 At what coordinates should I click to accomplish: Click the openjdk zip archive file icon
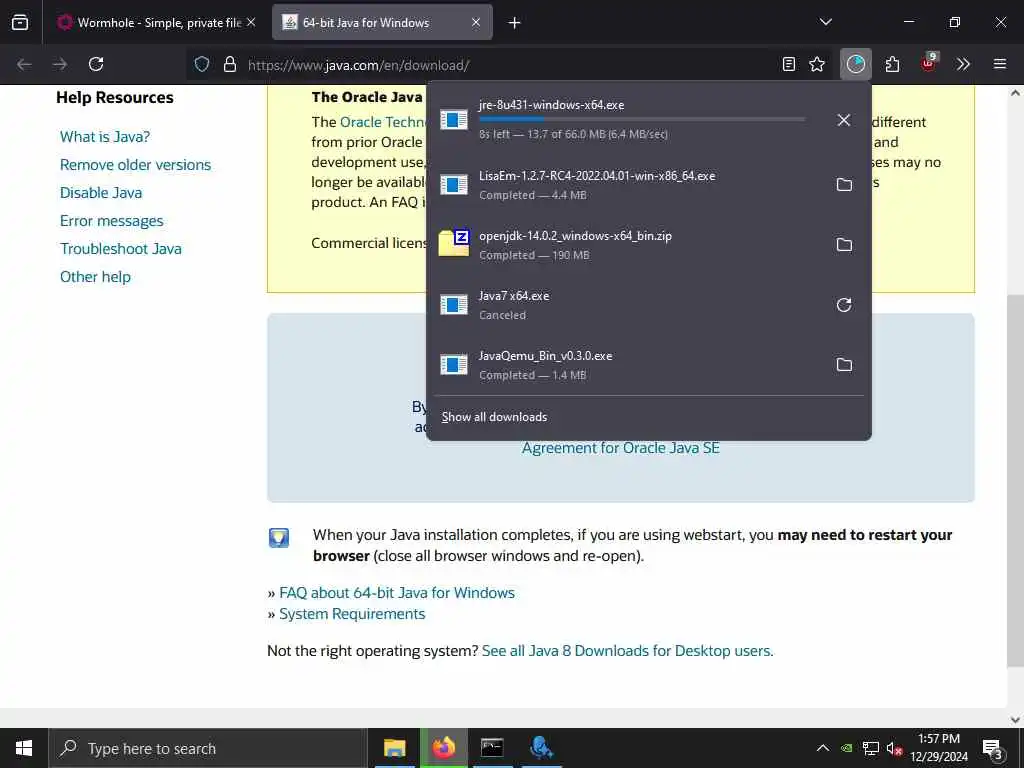(454, 243)
